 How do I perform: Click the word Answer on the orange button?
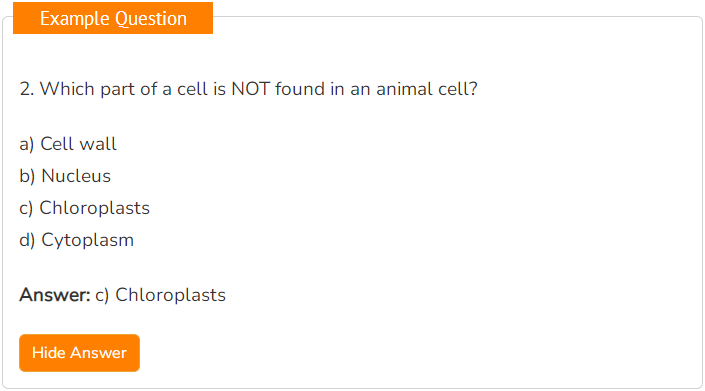coord(98,353)
